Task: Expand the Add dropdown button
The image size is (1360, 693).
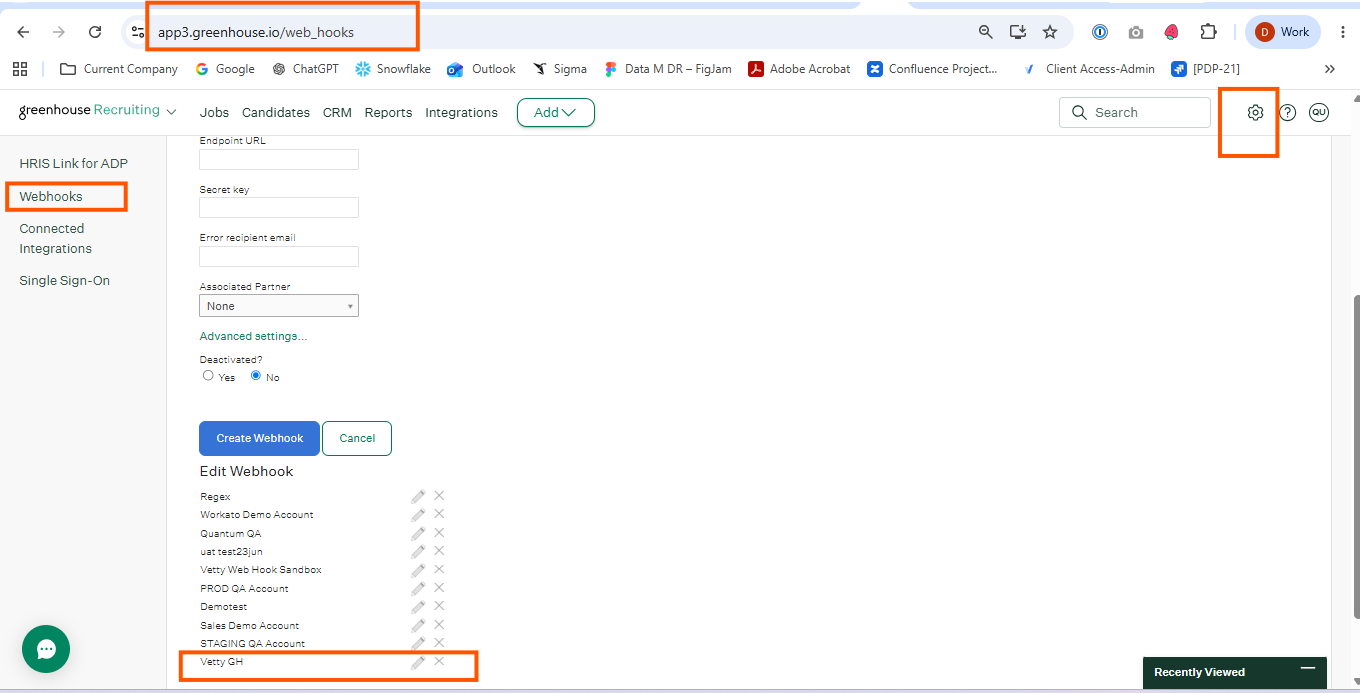Action: pyautogui.click(x=556, y=113)
